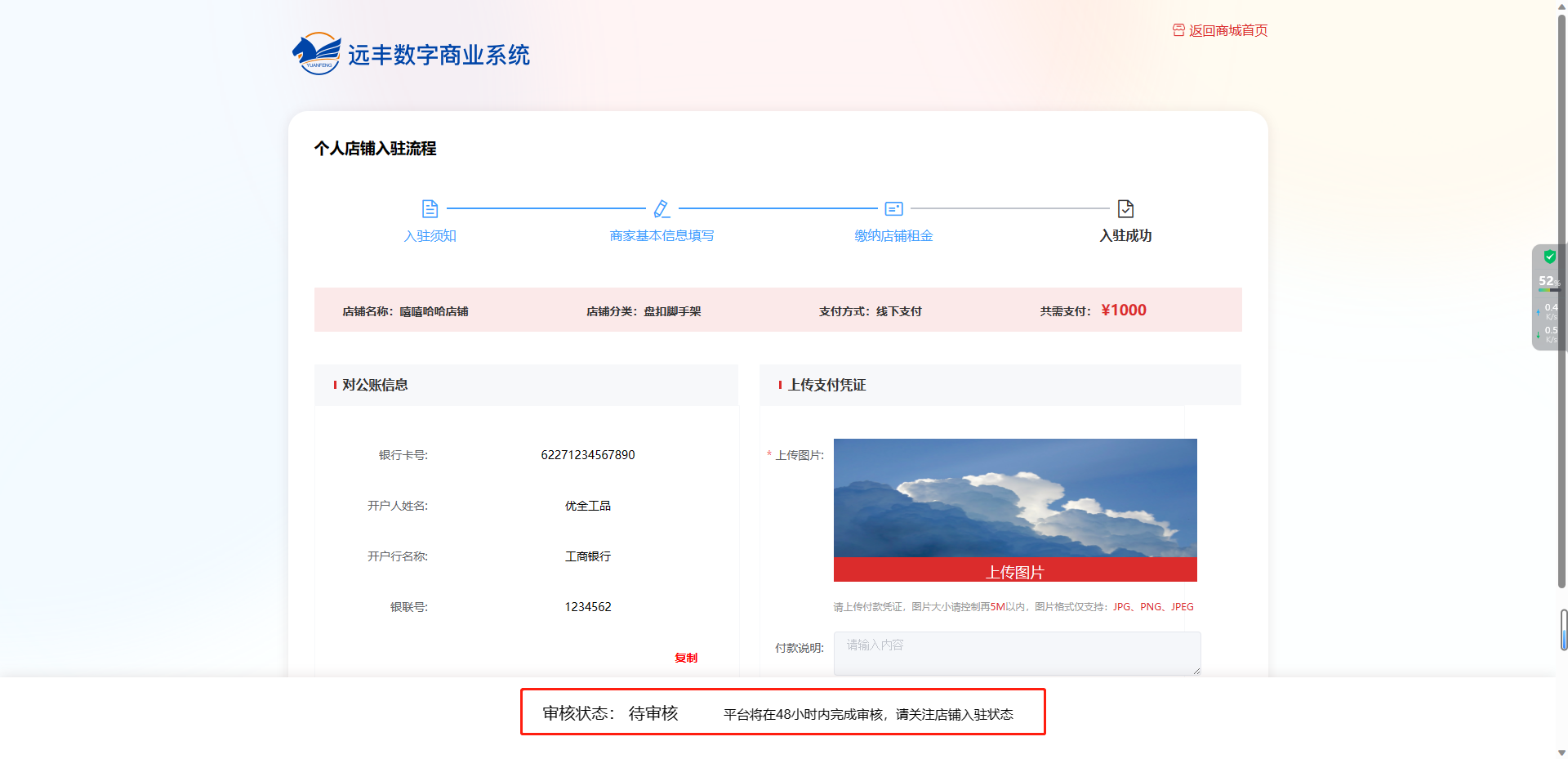Open 返回商城首页 link
Screen dimensions: 1568x759
tap(1227, 30)
